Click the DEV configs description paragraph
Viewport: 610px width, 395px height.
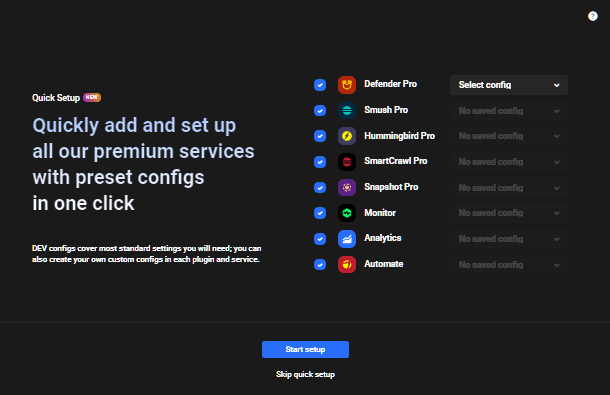[147, 254]
